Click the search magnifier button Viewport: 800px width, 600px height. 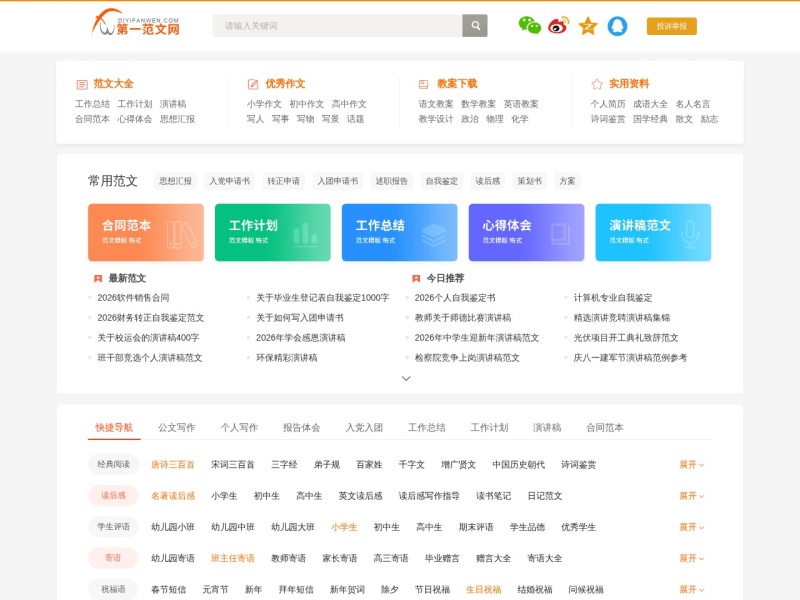point(475,26)
